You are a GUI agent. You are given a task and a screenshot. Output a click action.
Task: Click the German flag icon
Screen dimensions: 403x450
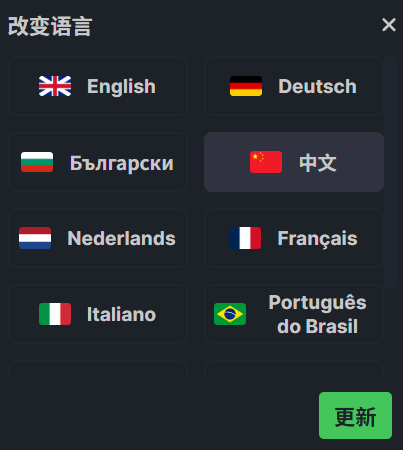coord(246,86)
